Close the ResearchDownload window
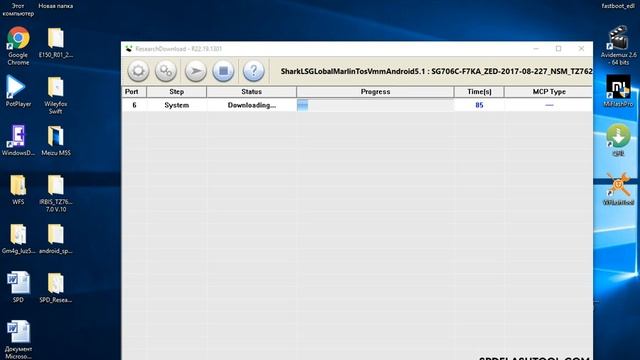Image resolution: width=640 pixels, height=360 pixels. 581,49
